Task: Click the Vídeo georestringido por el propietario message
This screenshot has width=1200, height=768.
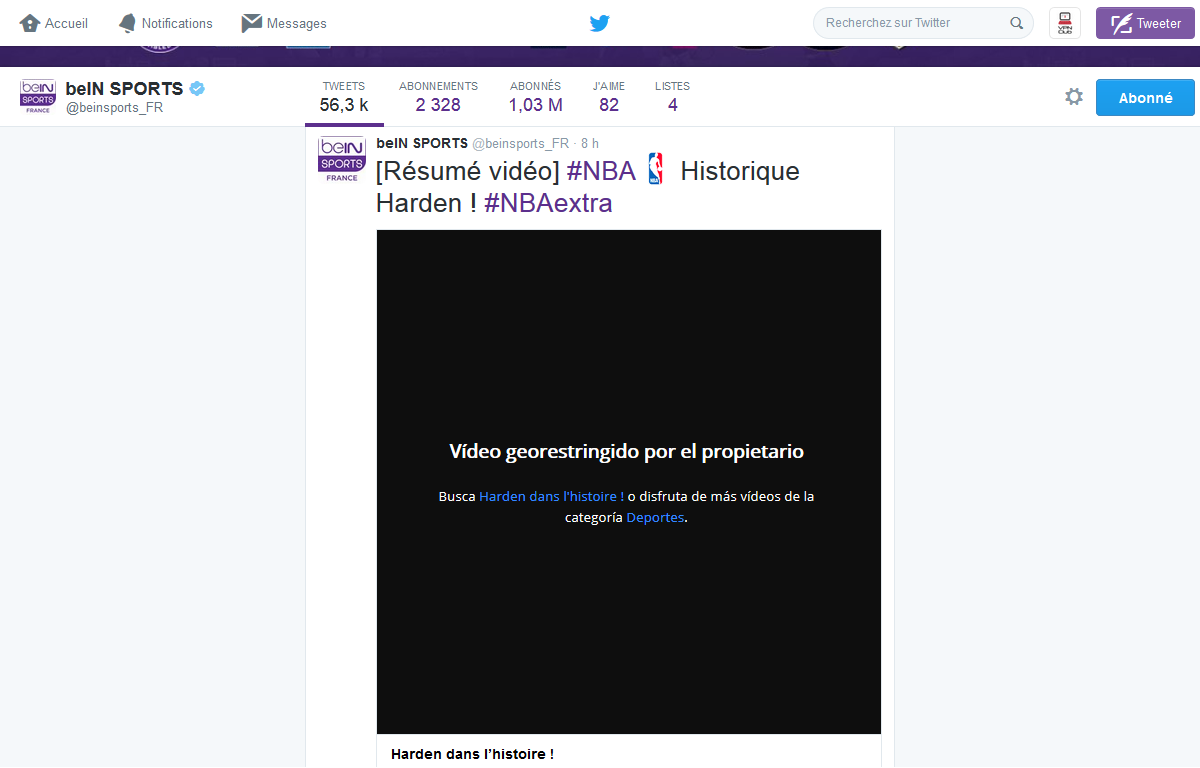Action: pyautogui.click(x=627, y=451)
